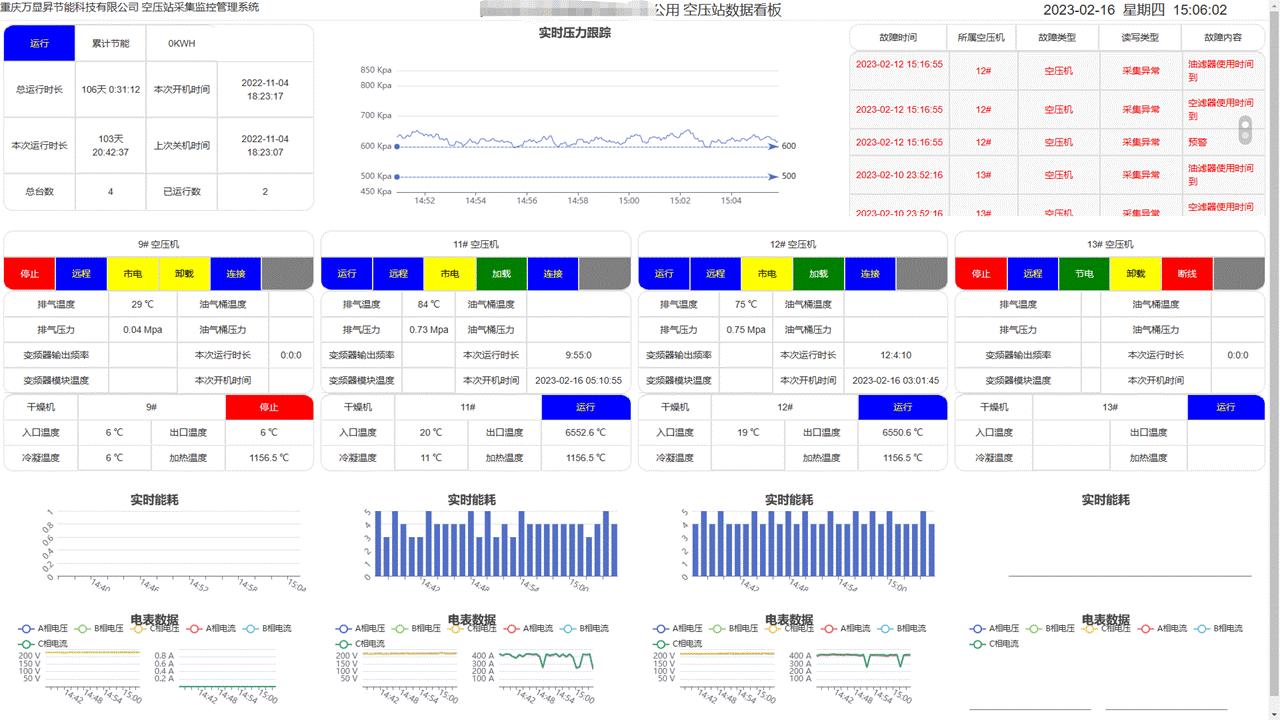Click the 故障时间 column header

(898, 37)
